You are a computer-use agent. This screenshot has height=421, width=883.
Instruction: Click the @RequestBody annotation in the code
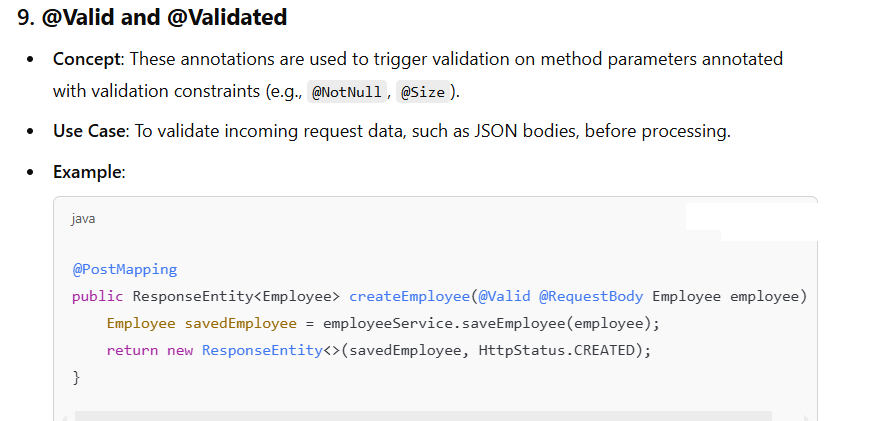click(x=591, y=297)
